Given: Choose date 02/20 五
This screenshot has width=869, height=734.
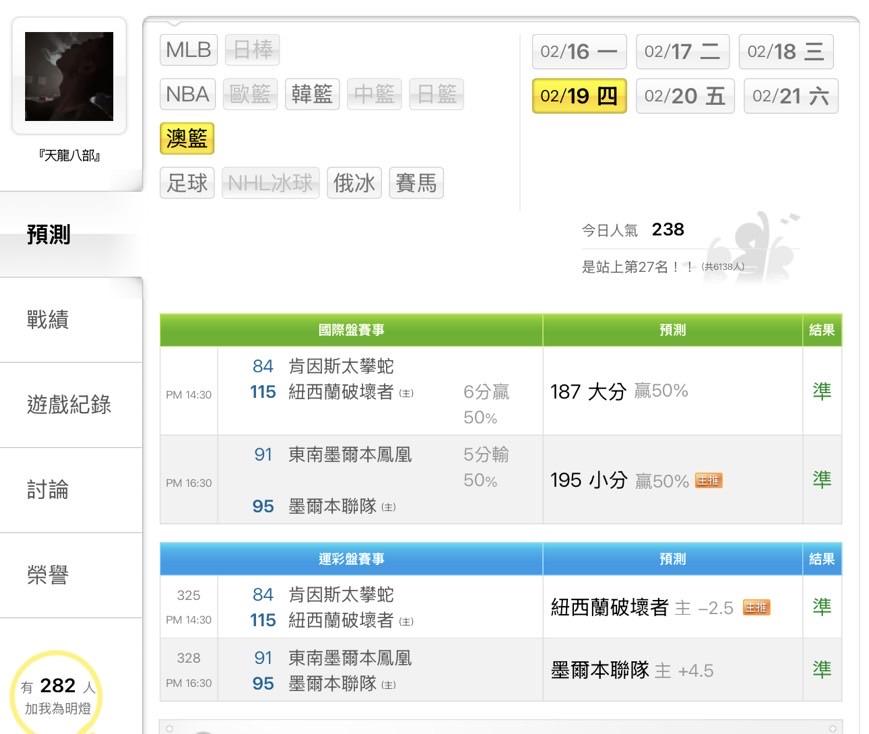Looking at the screenshot, I should [685, 96].
